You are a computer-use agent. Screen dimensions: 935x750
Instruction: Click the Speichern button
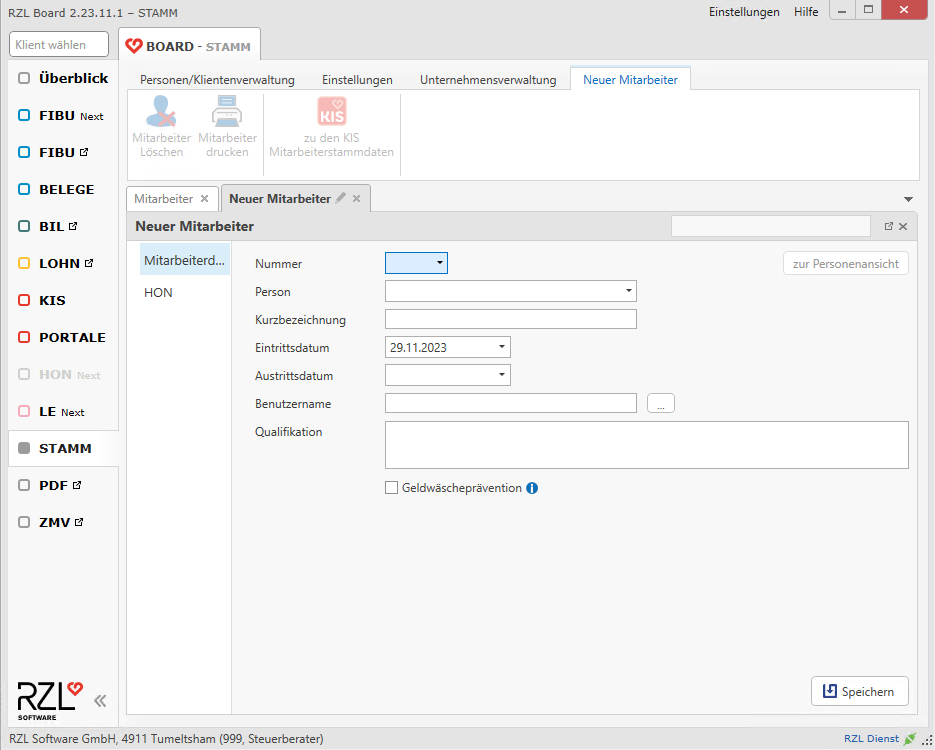tap(859, 691)
